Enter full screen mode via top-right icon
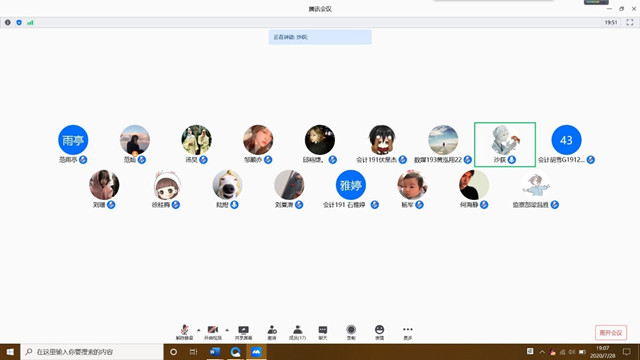The width and height of the screenshot is (640, 360). (630, 22)
